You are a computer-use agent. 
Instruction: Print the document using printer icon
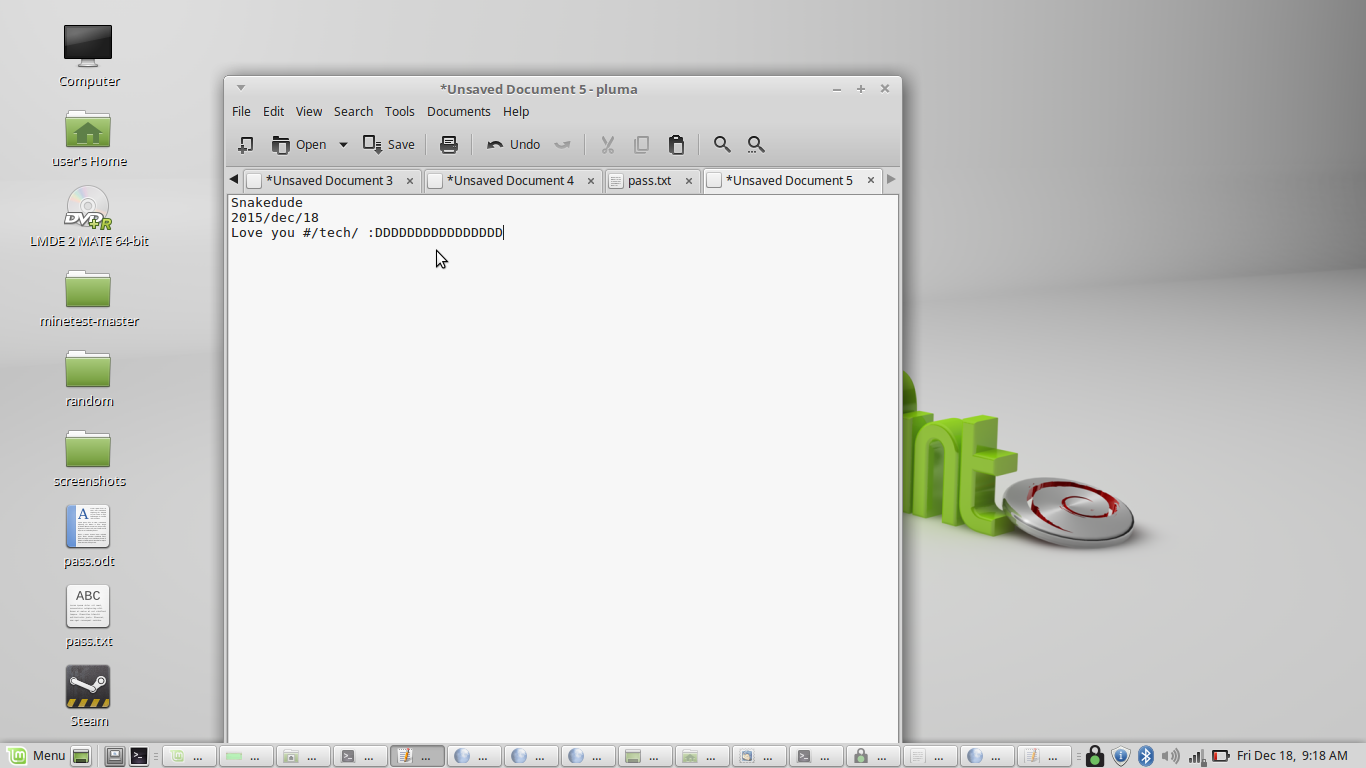[449, 145]
